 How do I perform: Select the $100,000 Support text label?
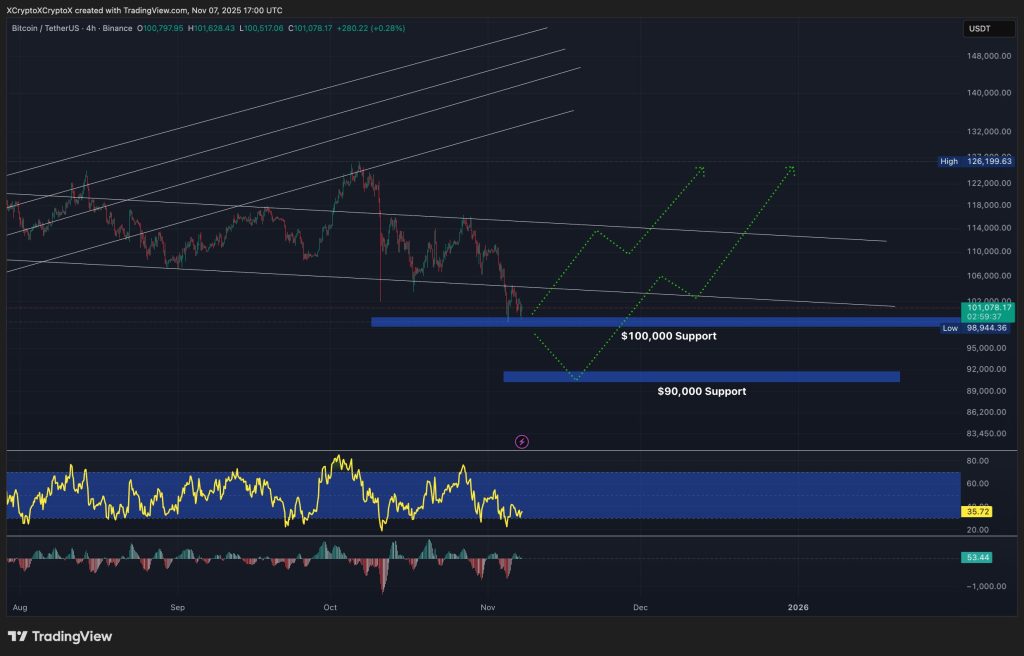(668, 337)
